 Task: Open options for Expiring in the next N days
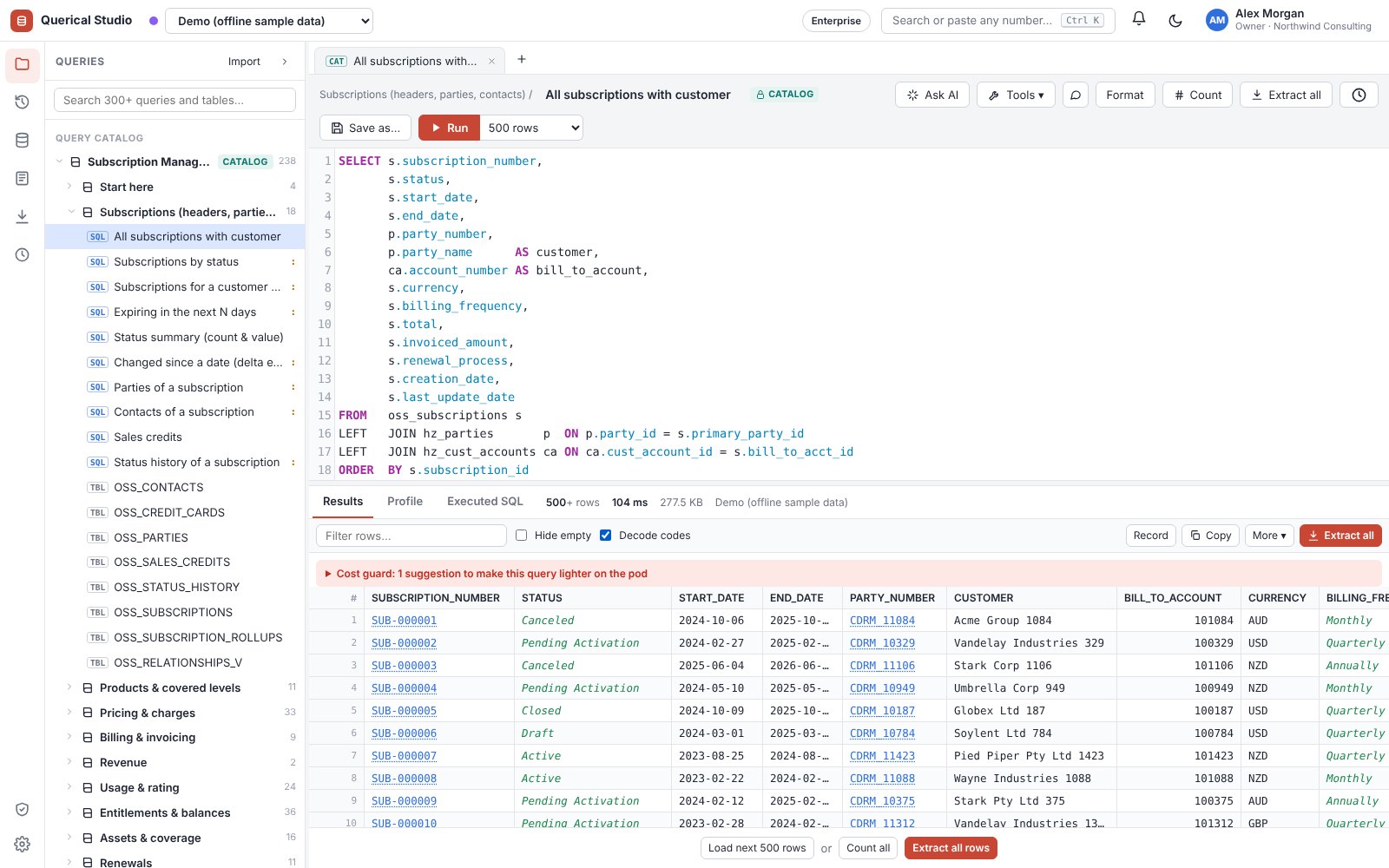[x=293, y=312]
